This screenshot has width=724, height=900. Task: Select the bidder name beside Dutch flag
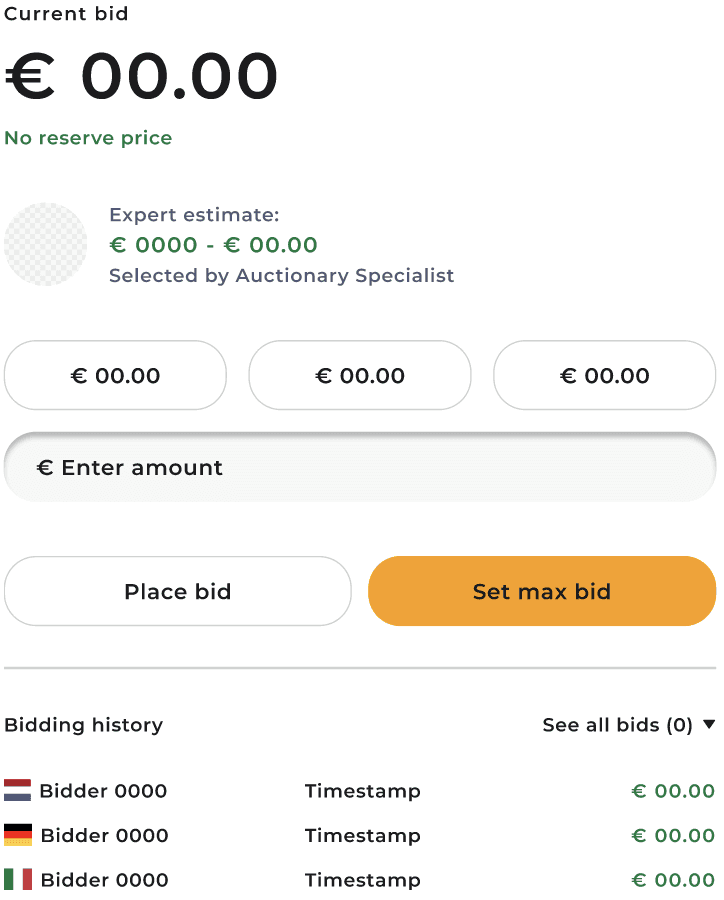[103, 791]
